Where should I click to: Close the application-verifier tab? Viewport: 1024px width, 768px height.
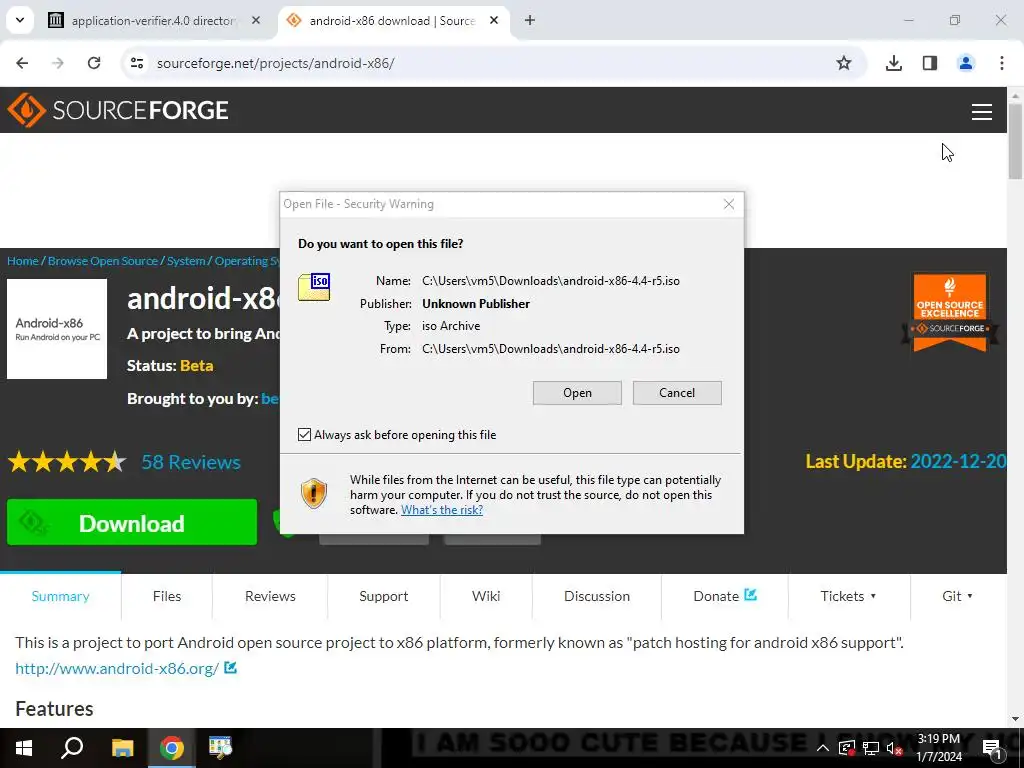(x=256, y=21)
